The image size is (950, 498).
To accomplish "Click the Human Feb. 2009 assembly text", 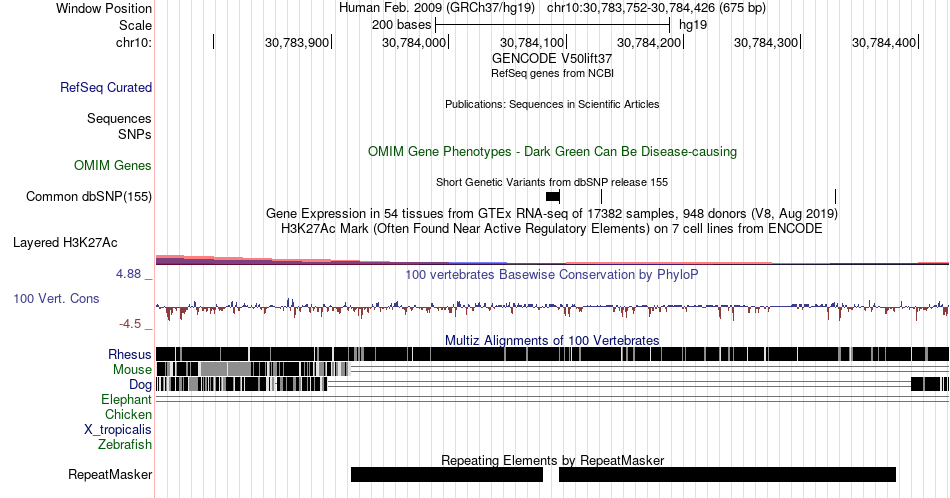I will point(437,8).
